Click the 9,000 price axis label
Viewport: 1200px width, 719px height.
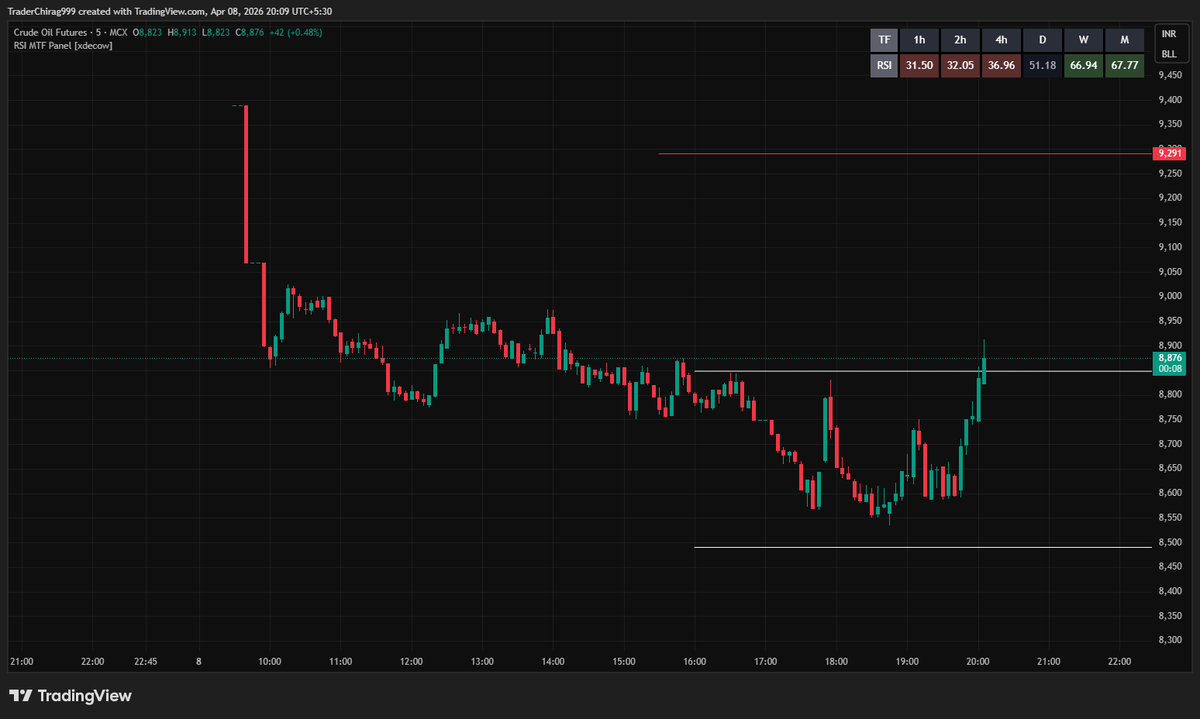tap(1170, 296)
